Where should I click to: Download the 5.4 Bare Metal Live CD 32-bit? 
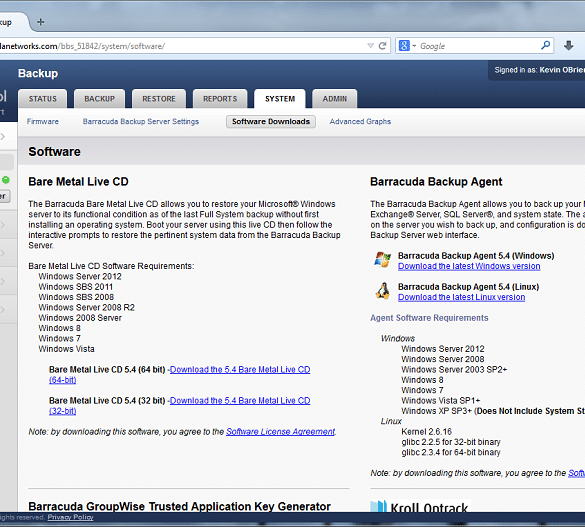pyautogui.click(x=240, y=401)
